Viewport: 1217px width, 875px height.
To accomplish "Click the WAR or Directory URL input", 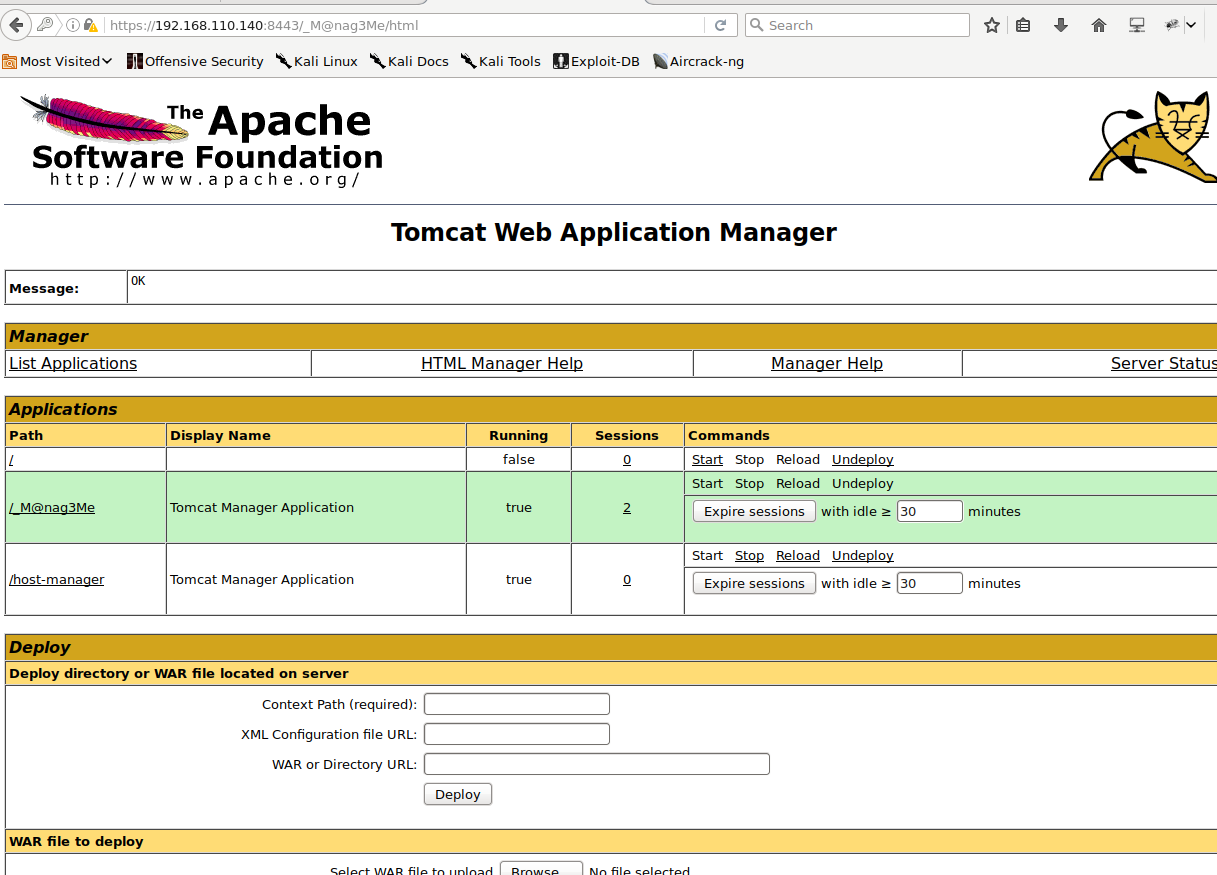I will [597, 764].
